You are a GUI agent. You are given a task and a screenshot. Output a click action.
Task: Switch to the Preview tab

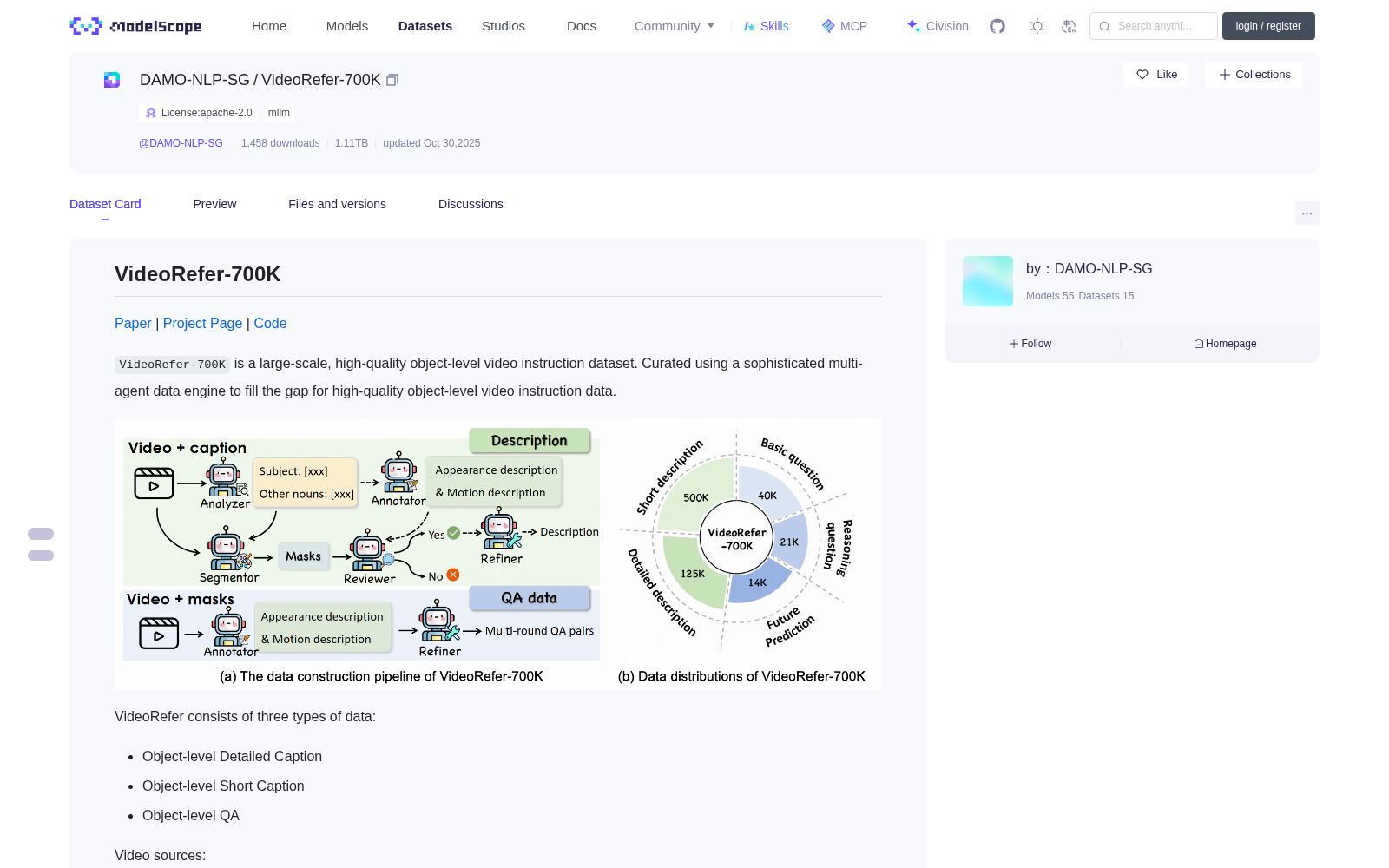point(214,204)
